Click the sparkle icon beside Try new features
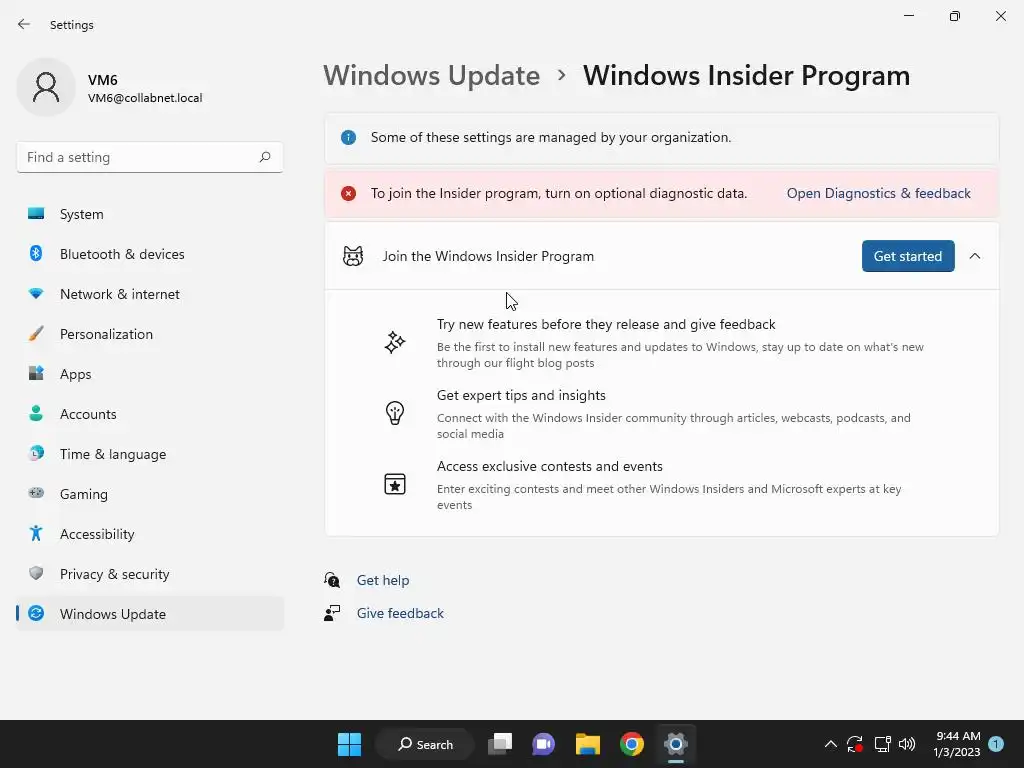Viewport: 1024px width, 768px height. coord(394,342)
